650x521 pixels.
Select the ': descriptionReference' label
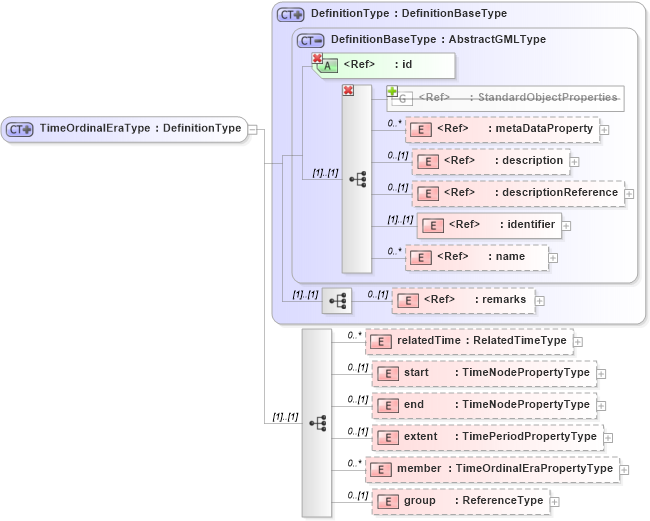click(x=556, y=192)
